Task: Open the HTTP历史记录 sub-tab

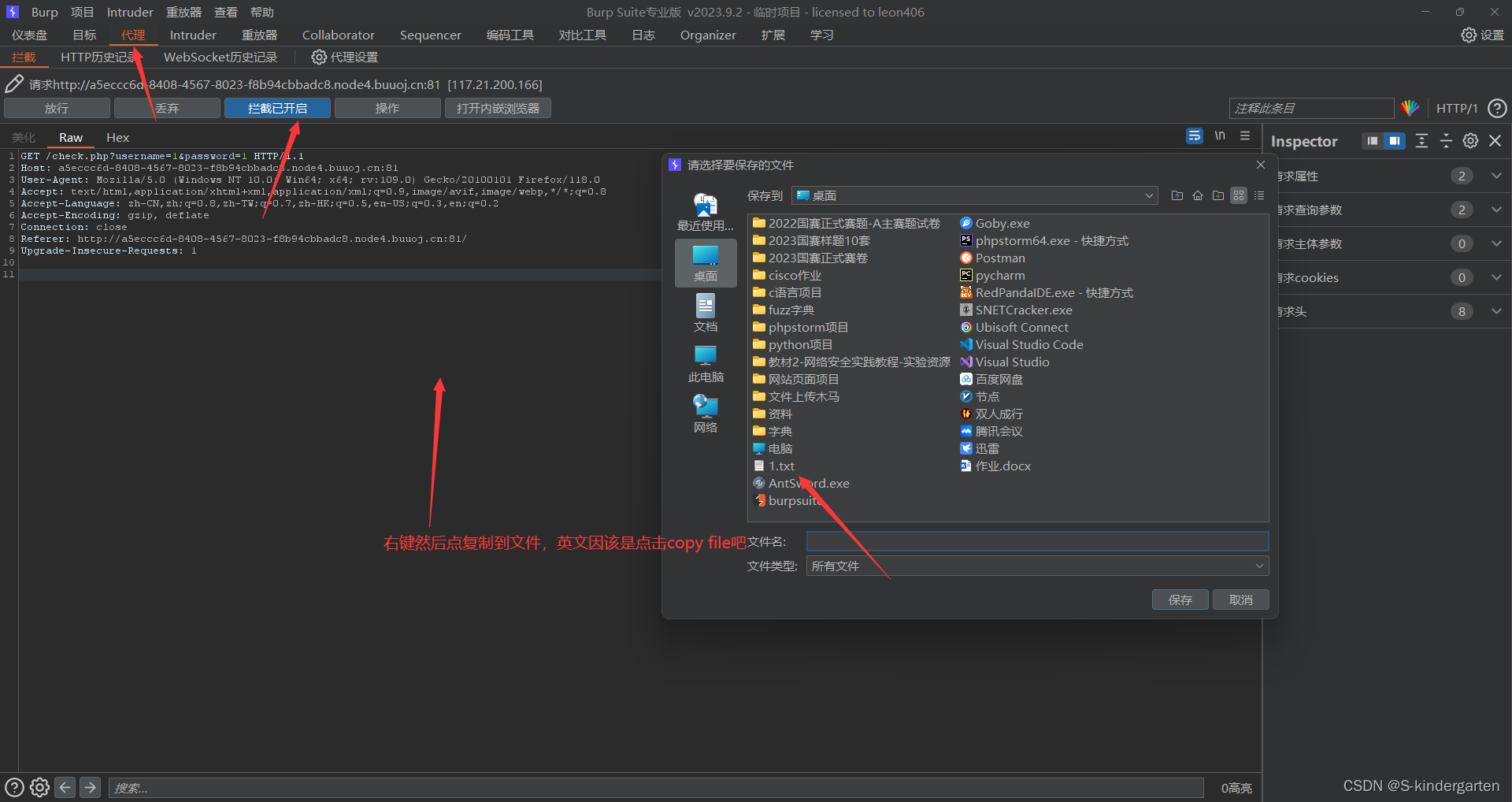Action: click(98, 57)
